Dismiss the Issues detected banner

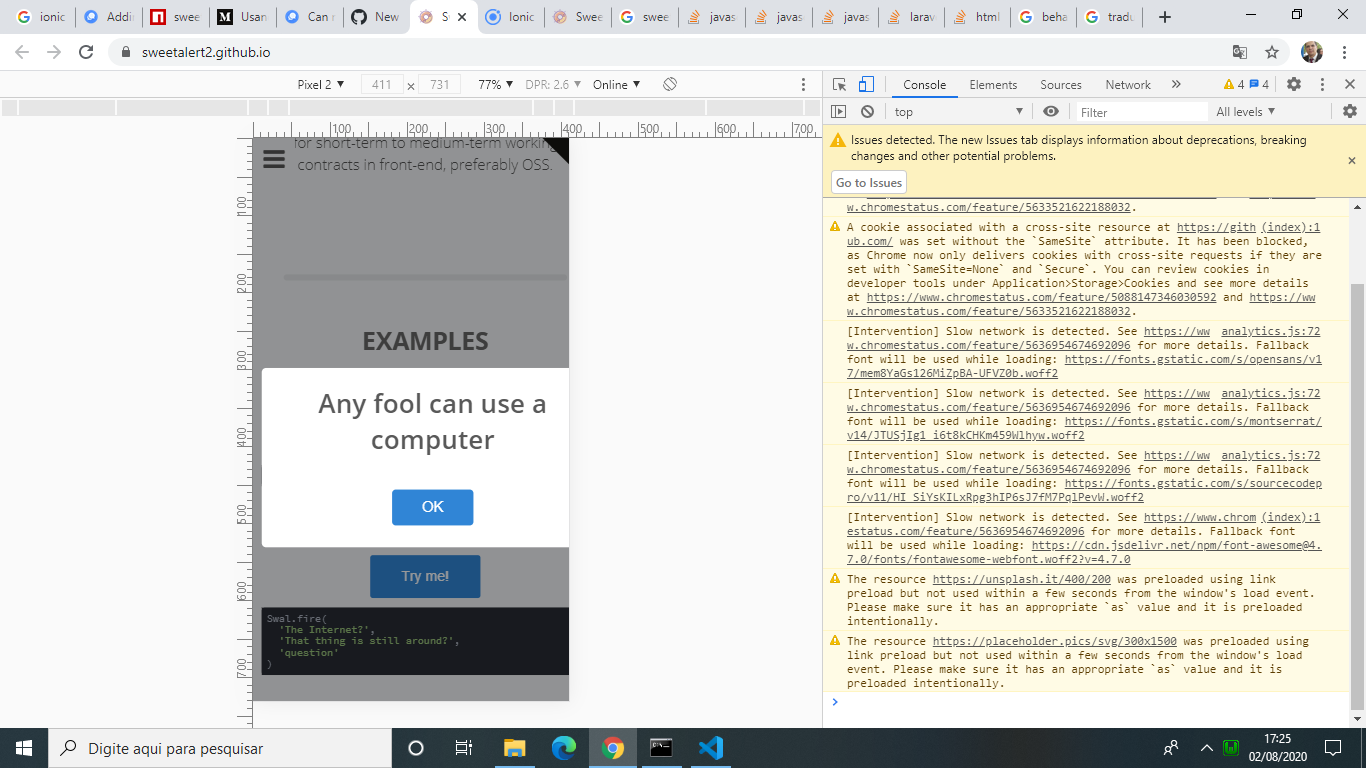pyautogui.click(x=1352, y=160)
